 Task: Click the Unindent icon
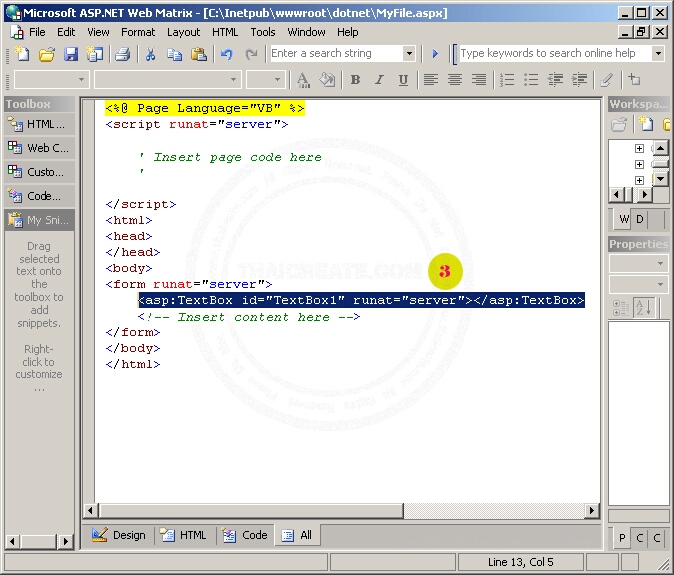click(555, 80)
